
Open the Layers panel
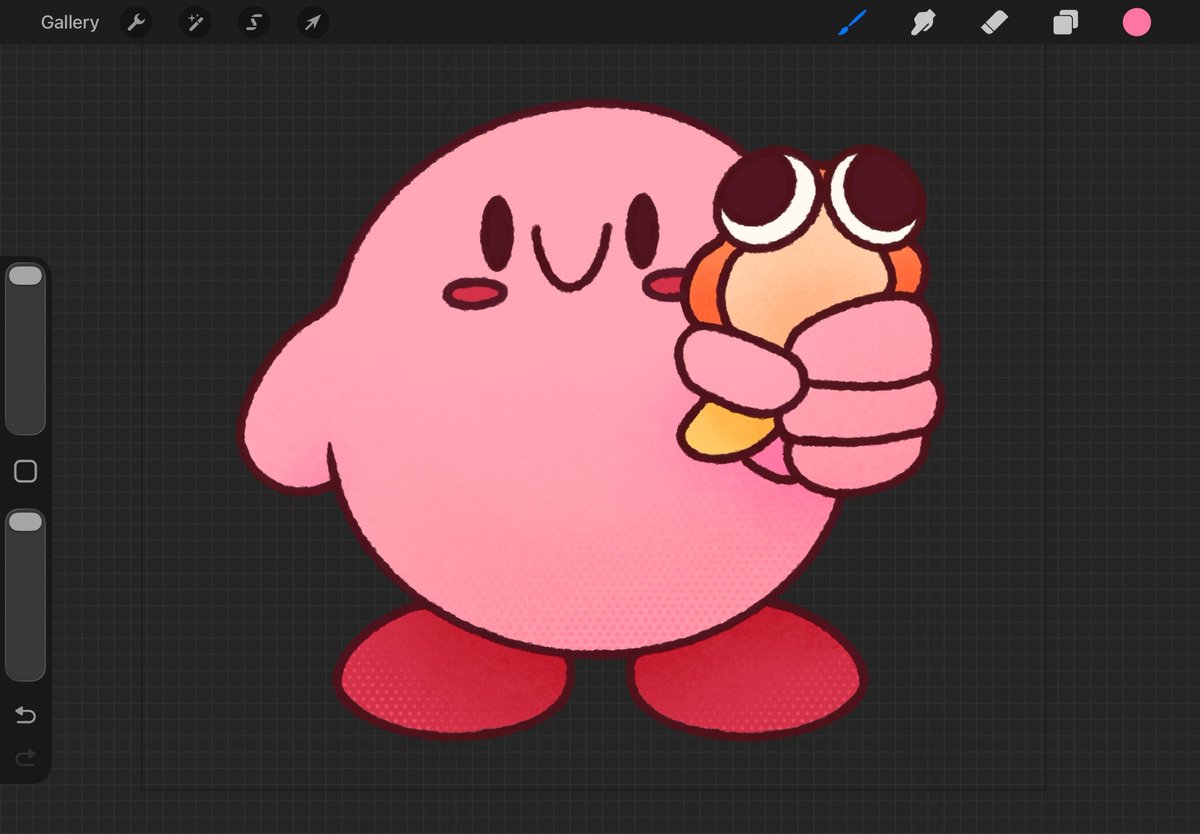(x=1066, y=22)
